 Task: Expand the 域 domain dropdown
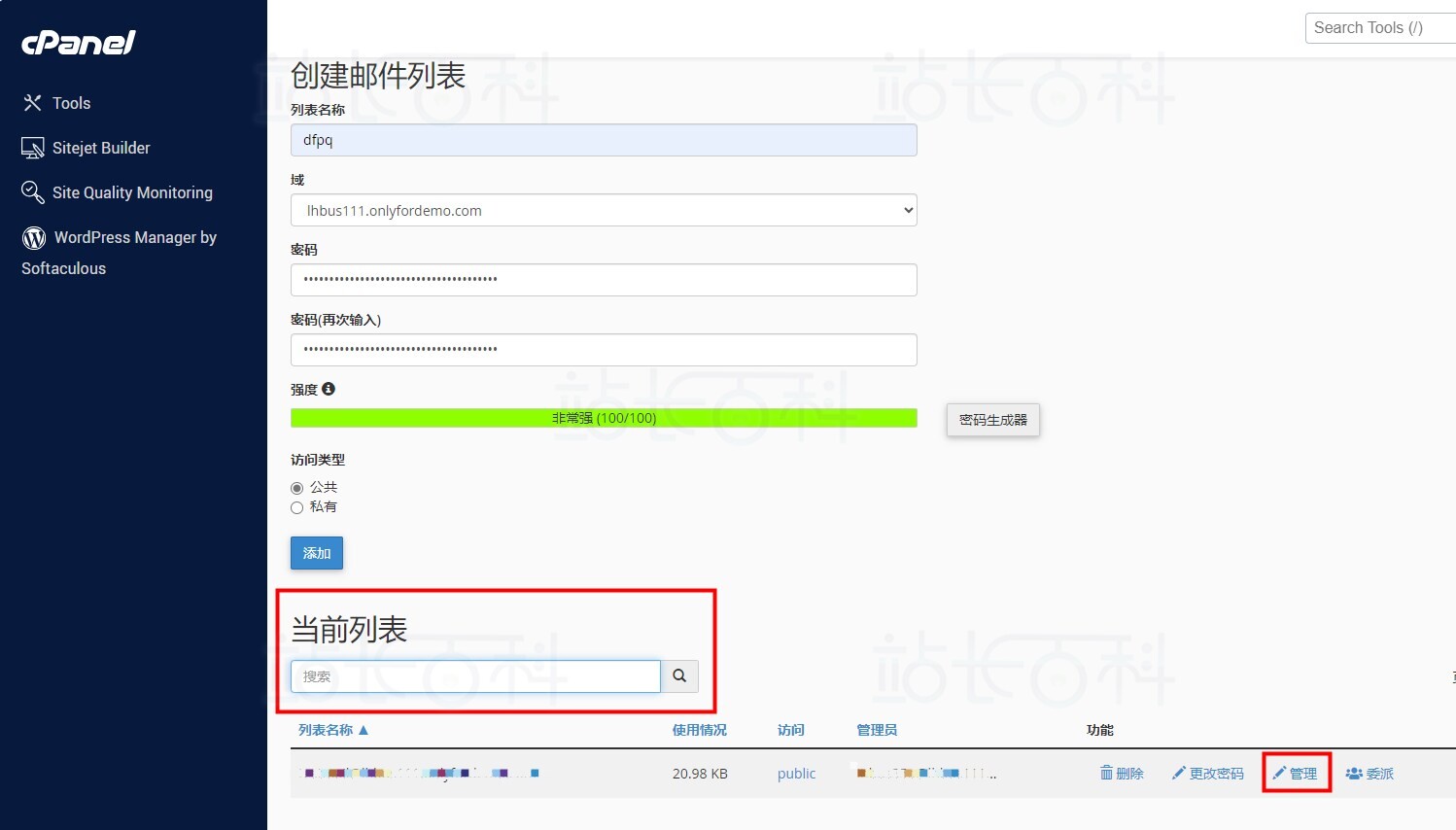pos(604,210)
